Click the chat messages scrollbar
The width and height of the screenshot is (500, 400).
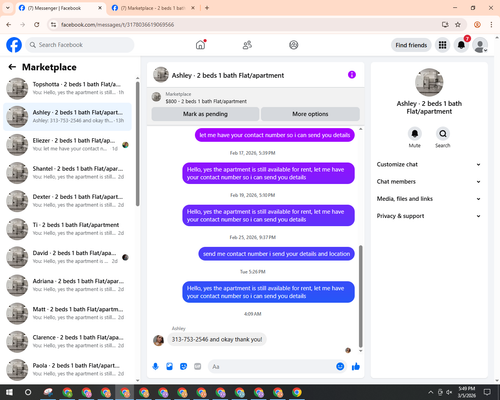(360, 297)
